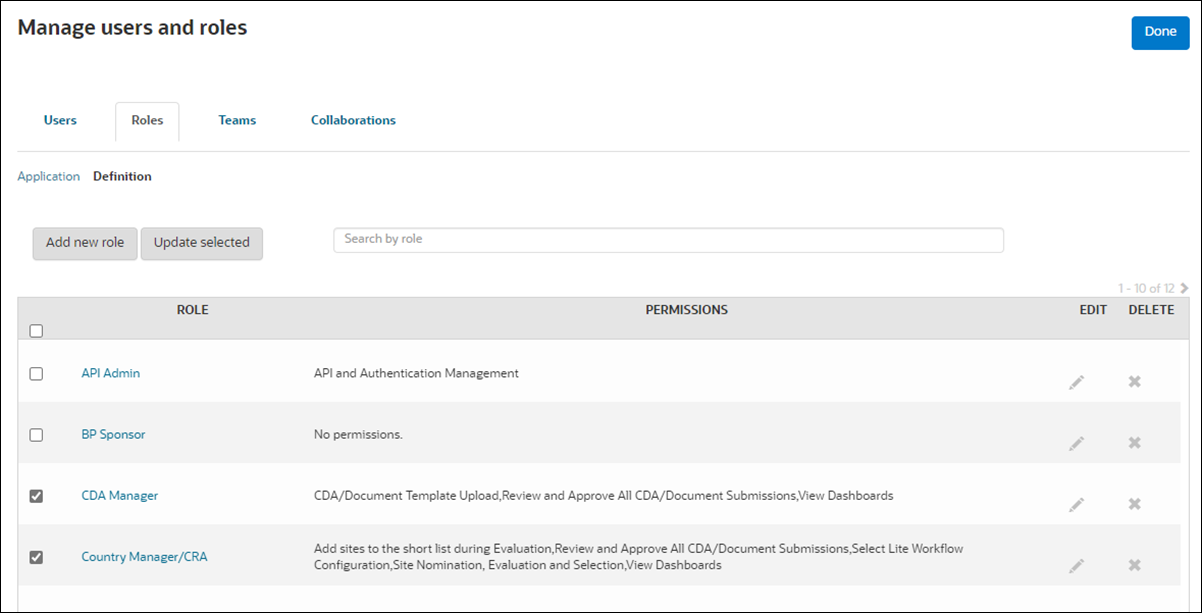
Task: Focus the Search by role field
Action: point(668,240)
